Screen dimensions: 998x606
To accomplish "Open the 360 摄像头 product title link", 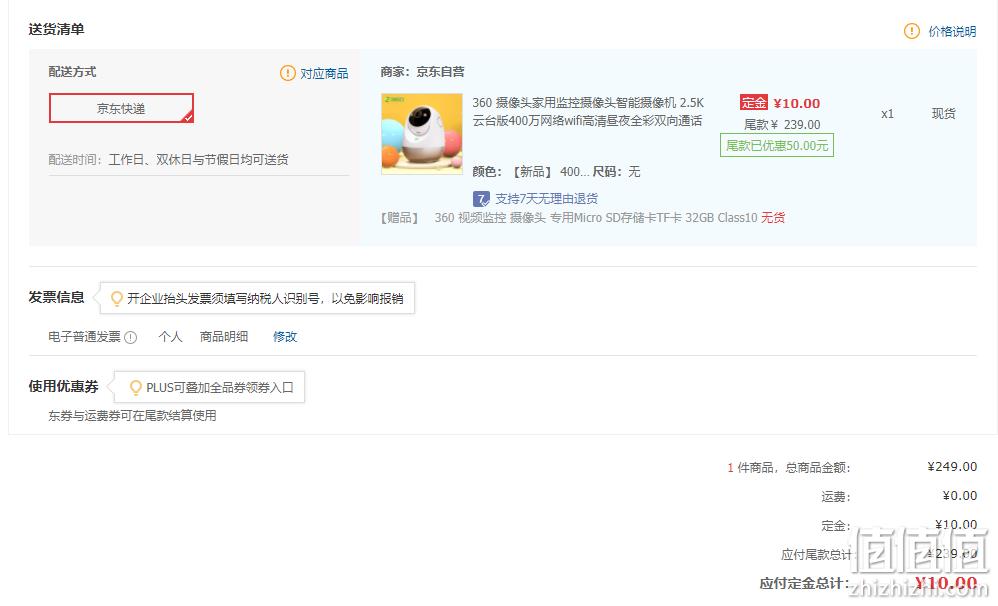I will [x=587, y=111].
